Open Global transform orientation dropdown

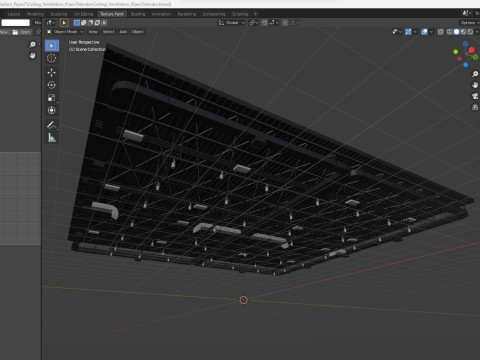pos(232,23)
